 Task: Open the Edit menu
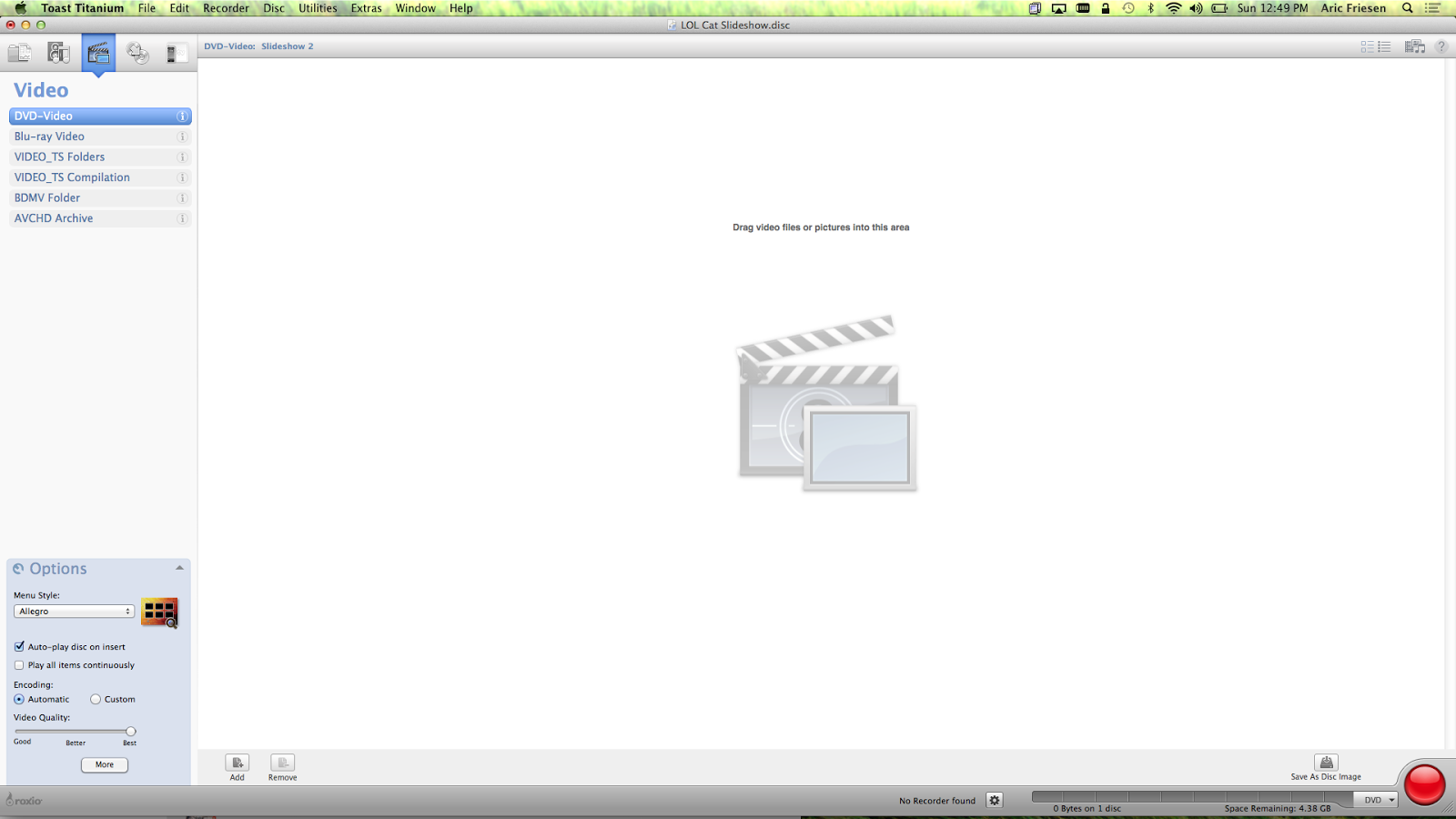[179, 8]
